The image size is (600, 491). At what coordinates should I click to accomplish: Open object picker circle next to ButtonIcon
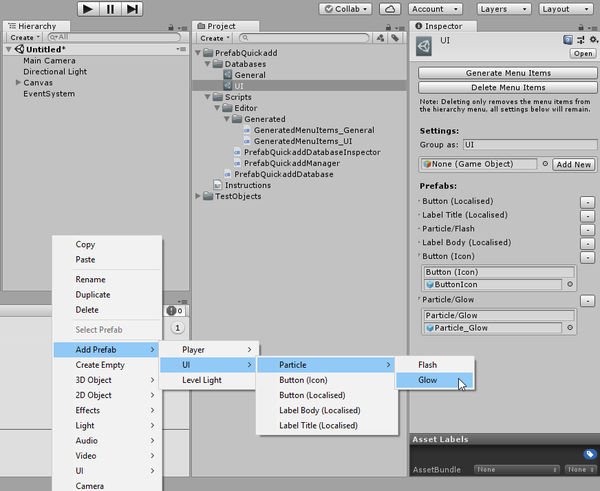tap(570, 284)
